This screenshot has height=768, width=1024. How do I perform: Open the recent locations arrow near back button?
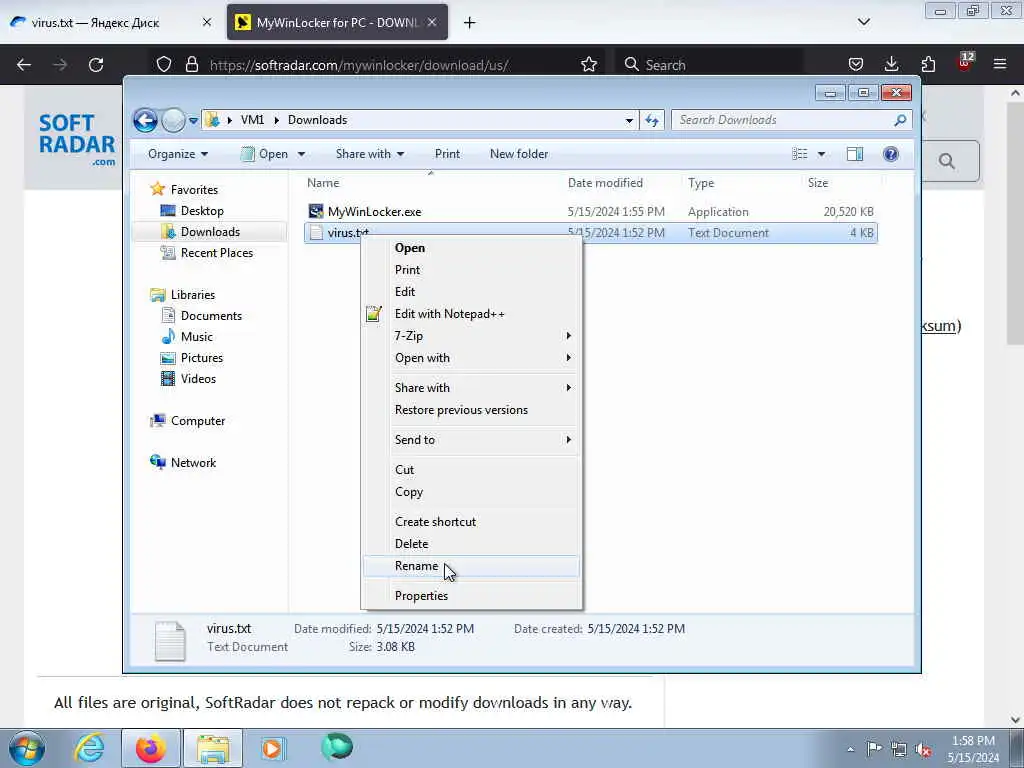[193, 120]
